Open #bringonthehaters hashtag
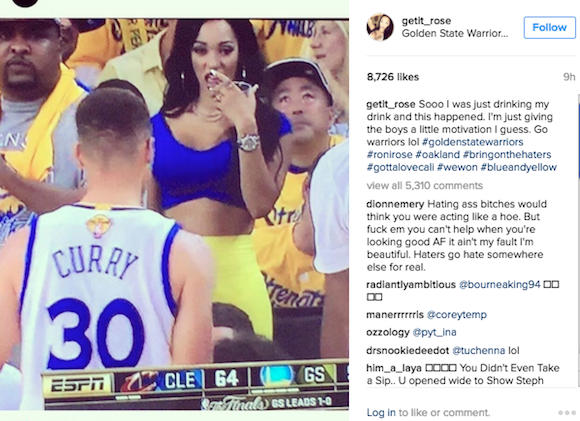 [507, 155]
